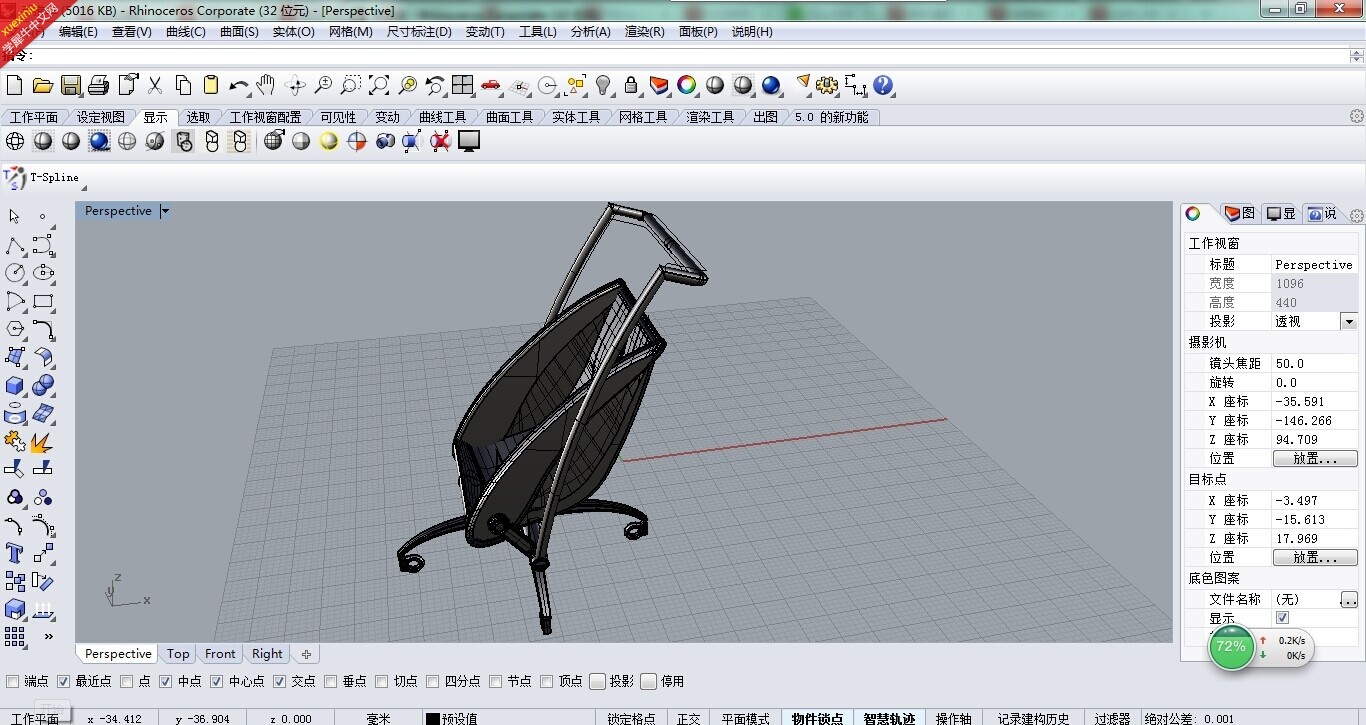
Task: Click the Undo arrow icon
Action: tap(238, 85)
